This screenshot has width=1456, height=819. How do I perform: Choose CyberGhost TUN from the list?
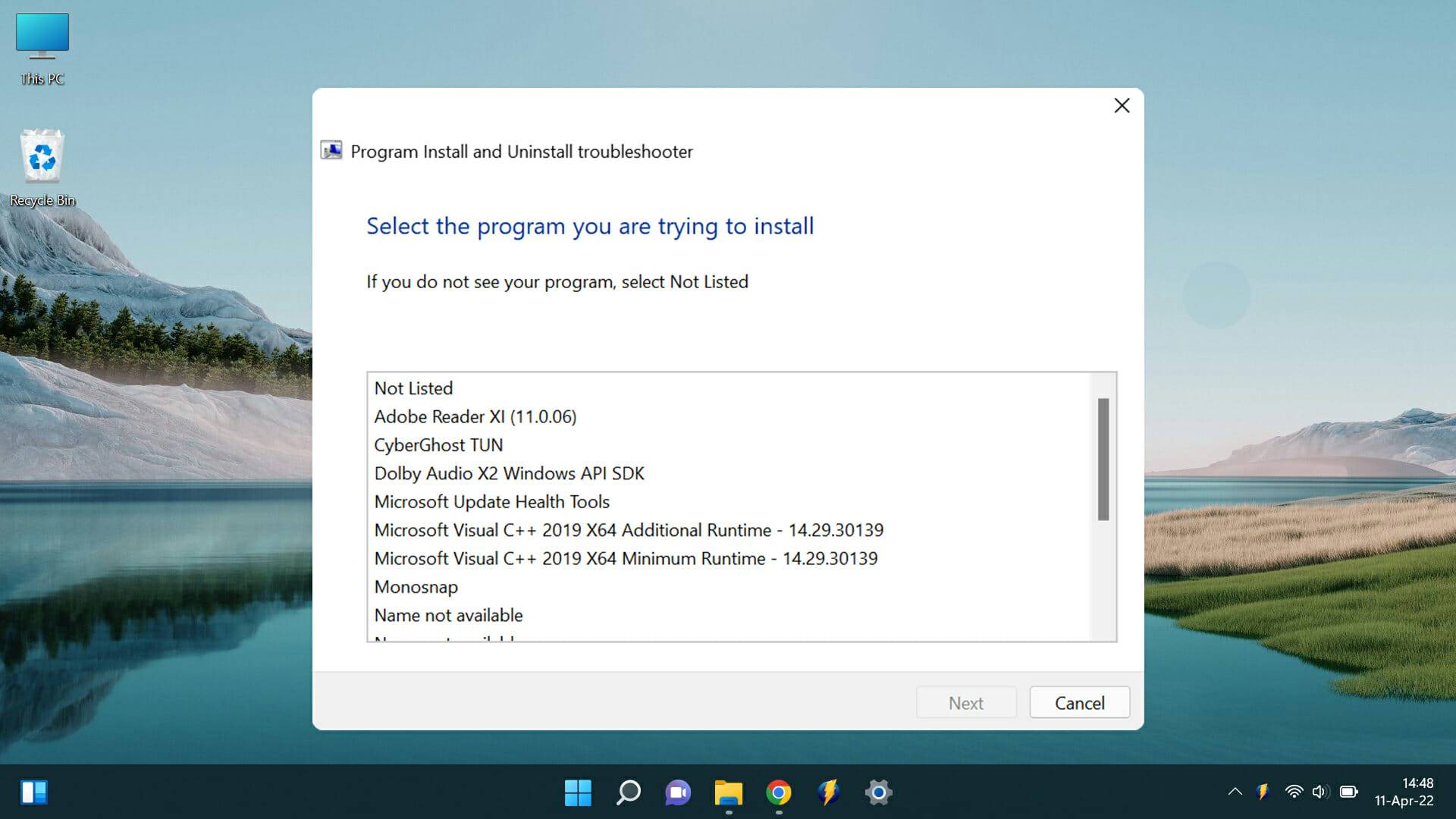438,445
